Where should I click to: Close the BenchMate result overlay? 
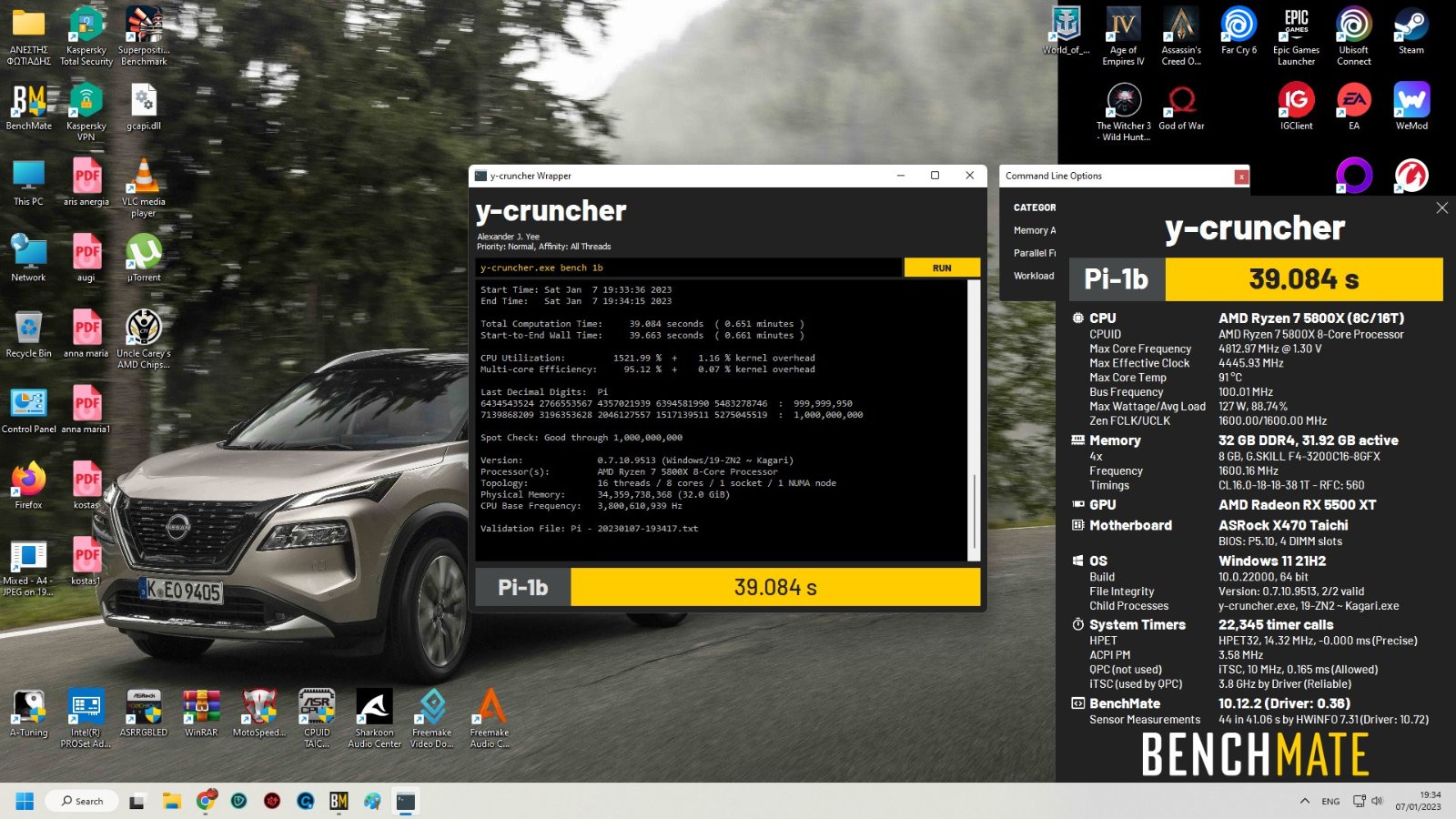1441,207
